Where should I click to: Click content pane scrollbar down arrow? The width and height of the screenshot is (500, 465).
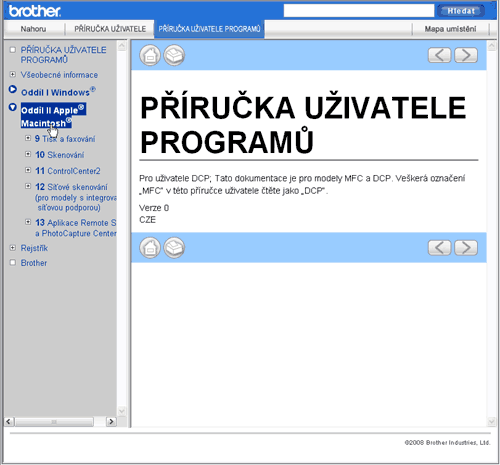tap(492, 422)
